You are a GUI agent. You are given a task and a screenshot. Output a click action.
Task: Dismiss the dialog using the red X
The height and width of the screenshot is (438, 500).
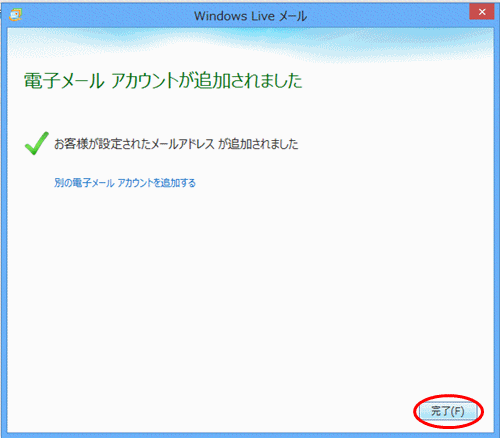pyautogui.click(x=482, y=12)
